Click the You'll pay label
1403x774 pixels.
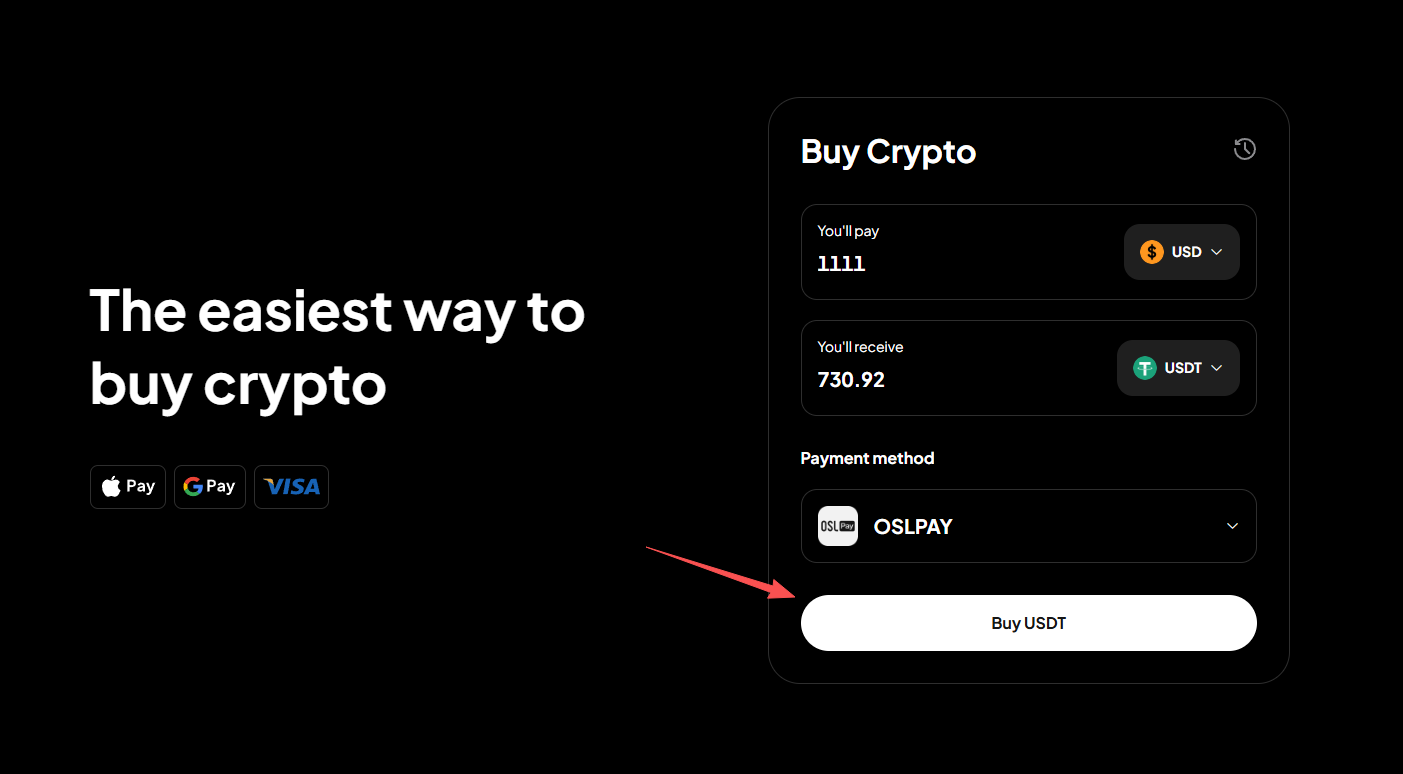848,231
